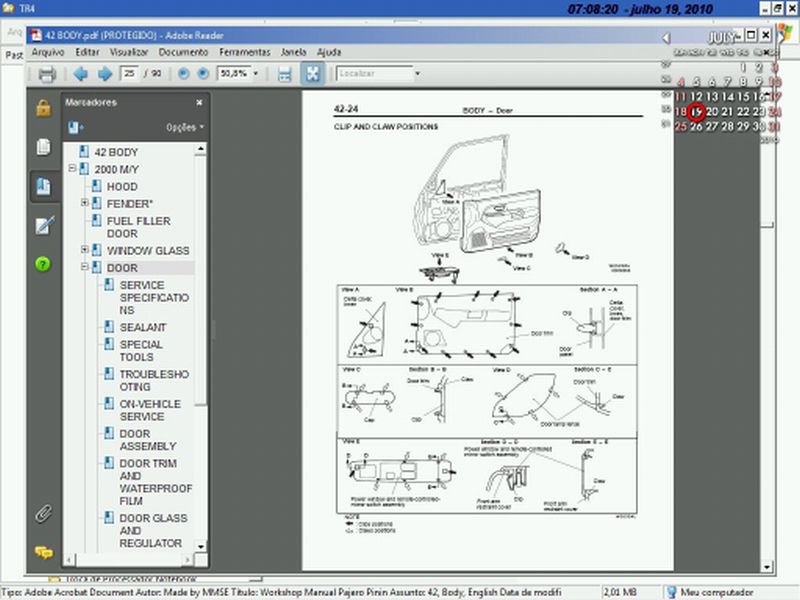Select the FUEL FILLER DOOR bookmark
The height and width of the screenshot is (600, 800).
coord(138,227)
